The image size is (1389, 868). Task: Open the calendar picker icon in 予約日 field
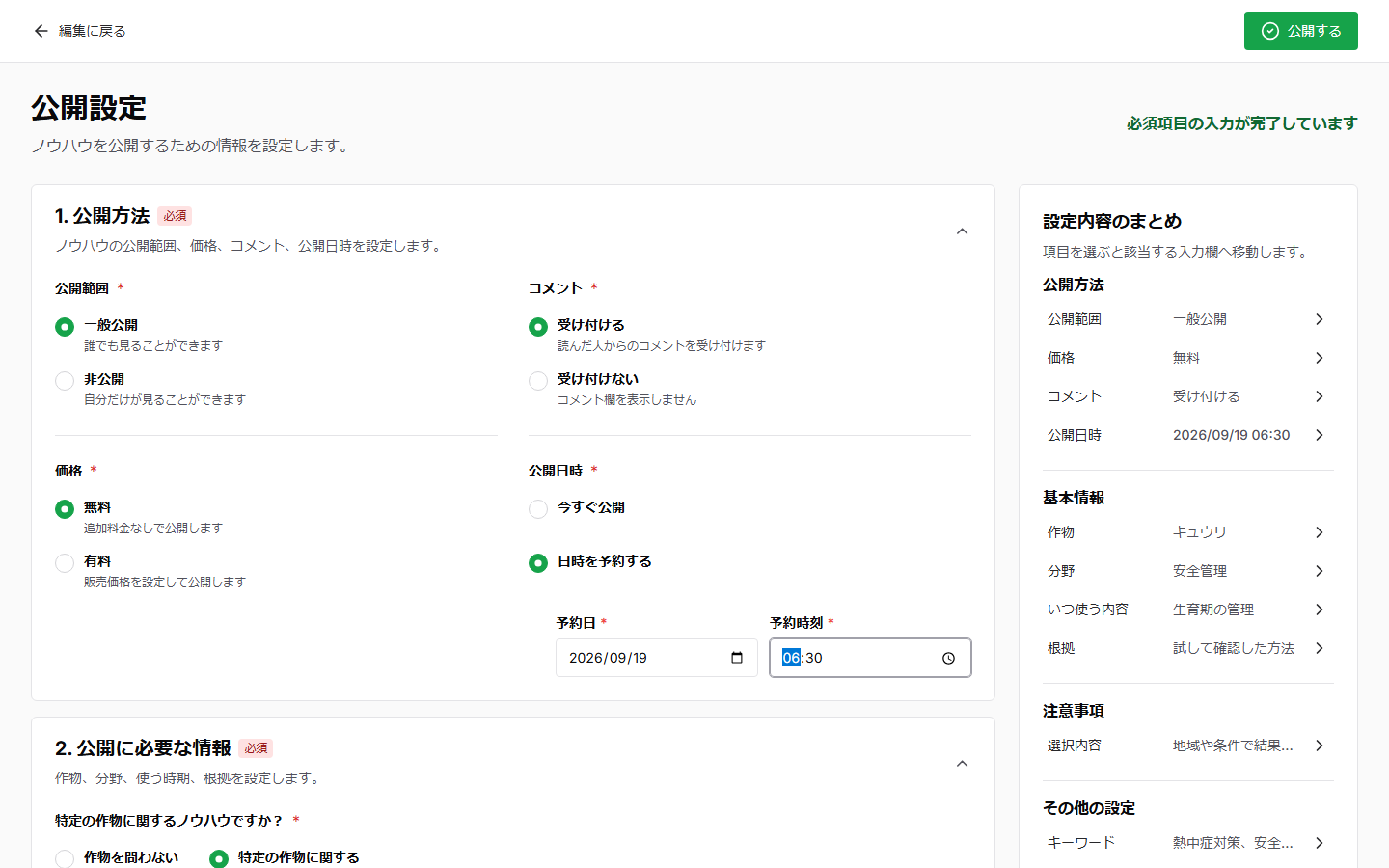[737, 658]
